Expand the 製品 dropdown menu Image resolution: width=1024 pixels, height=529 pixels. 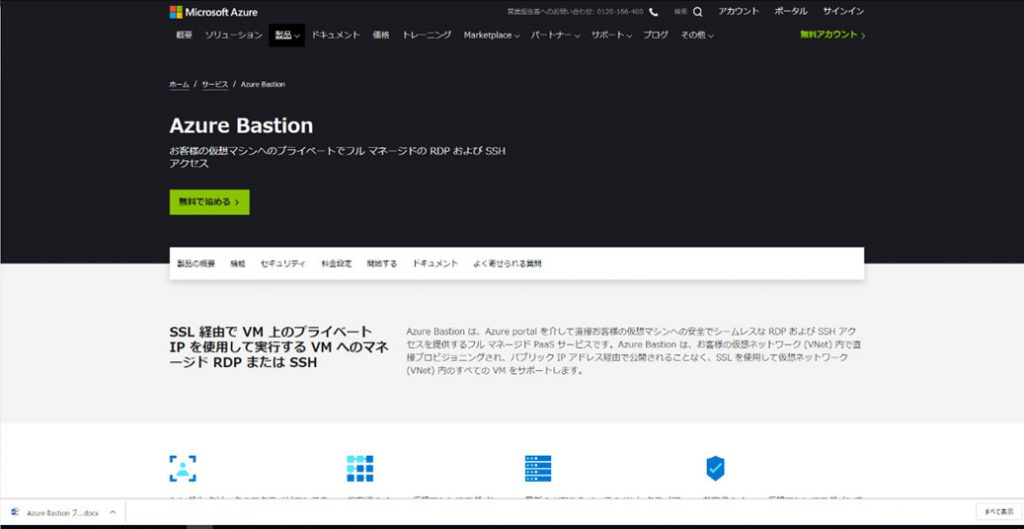[287, 35]
